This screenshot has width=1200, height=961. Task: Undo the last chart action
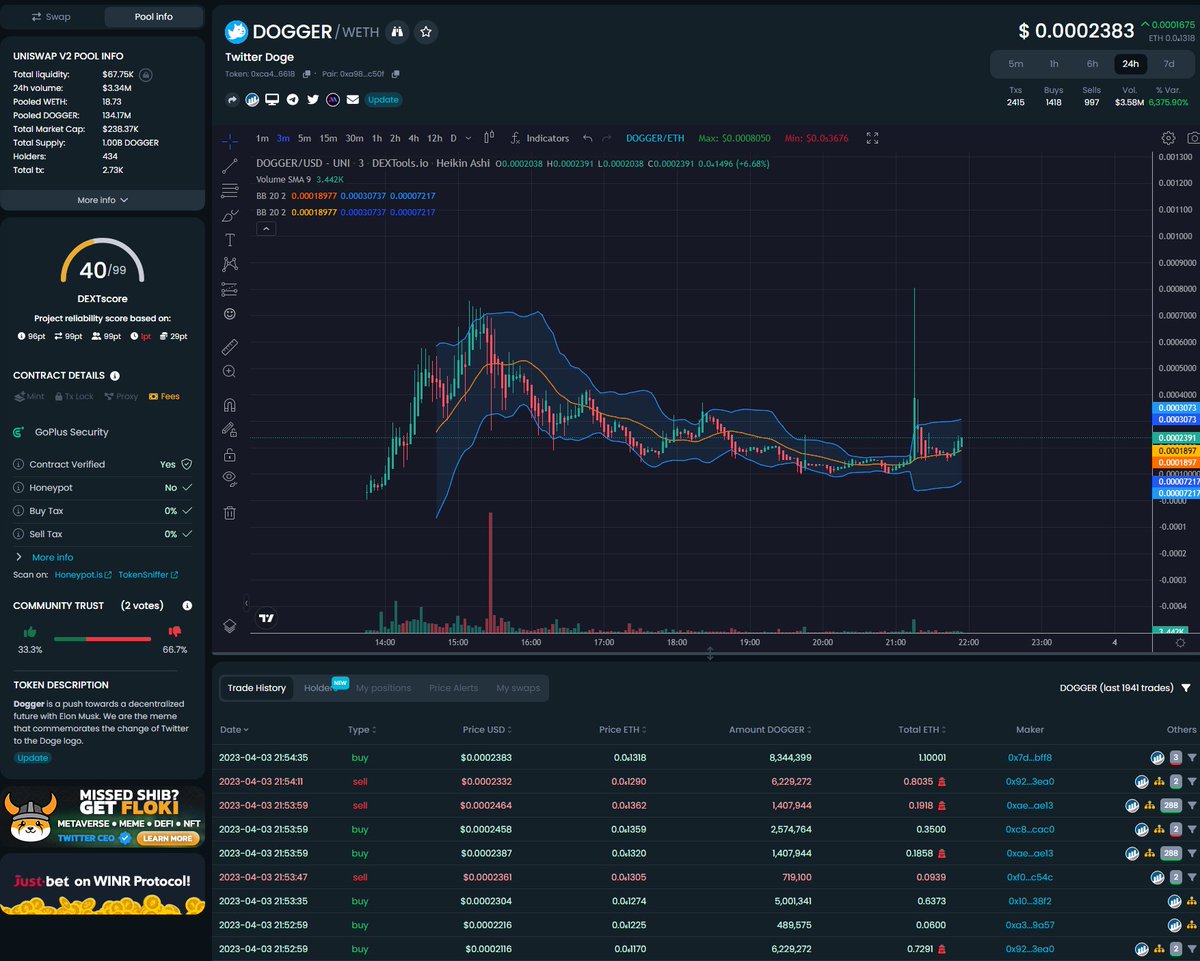click(588, 138)
